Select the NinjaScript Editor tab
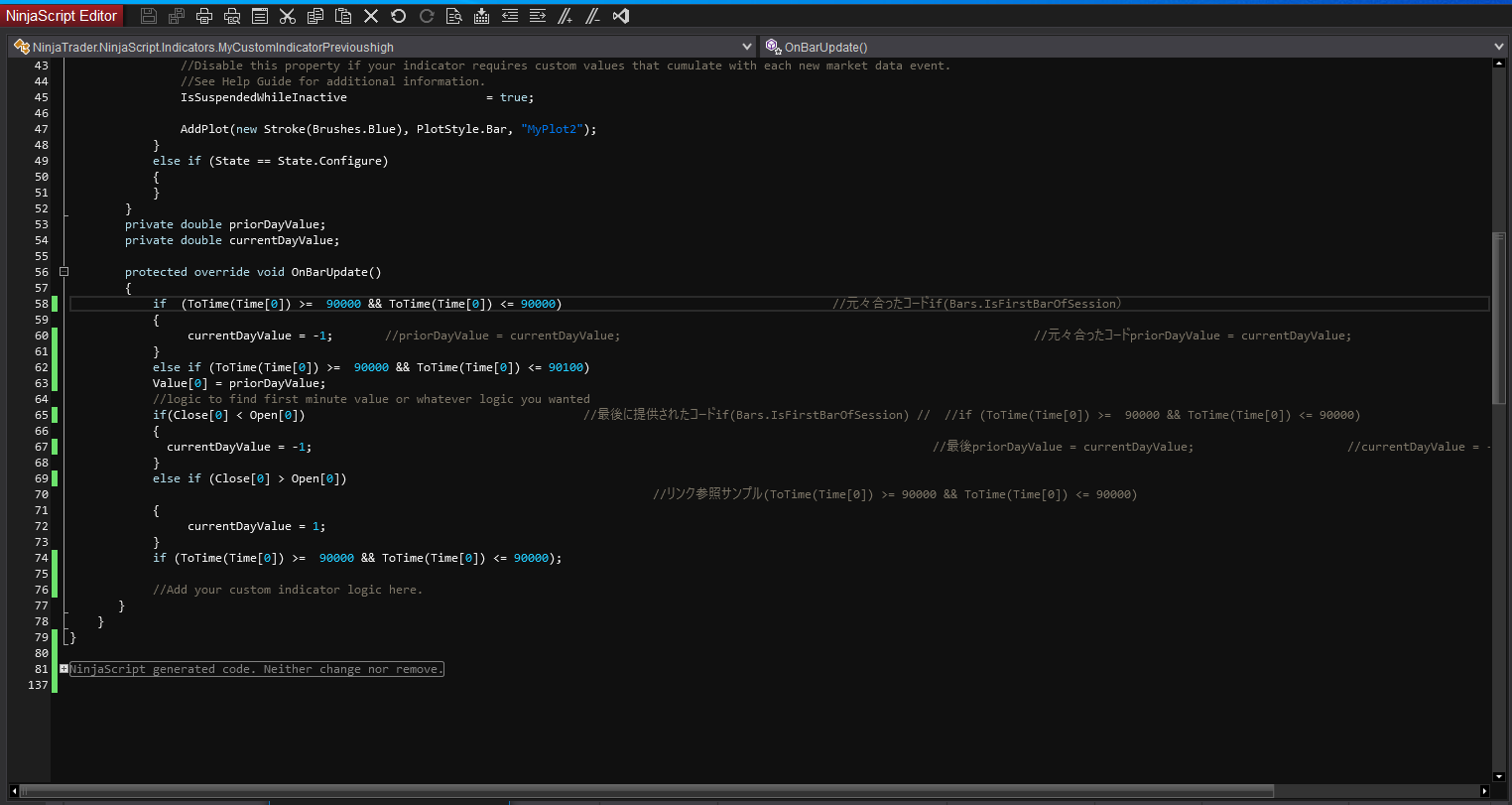1512x805 pixels. [x=62, y=16]
